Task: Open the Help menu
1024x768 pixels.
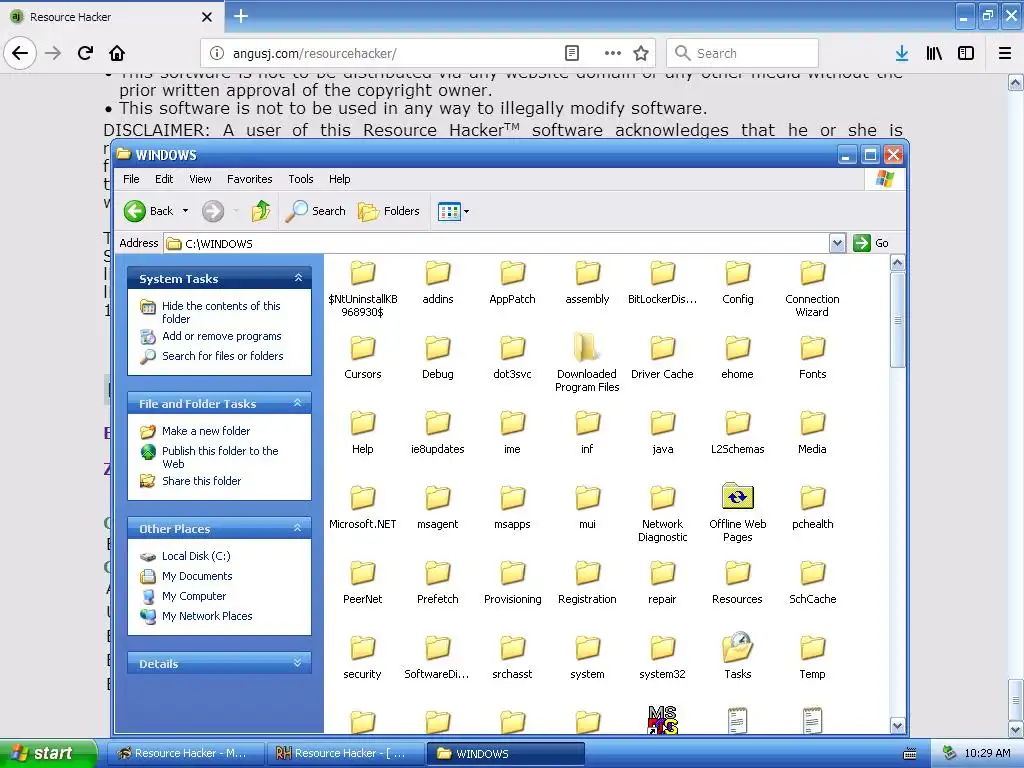Action: [339, 179]
